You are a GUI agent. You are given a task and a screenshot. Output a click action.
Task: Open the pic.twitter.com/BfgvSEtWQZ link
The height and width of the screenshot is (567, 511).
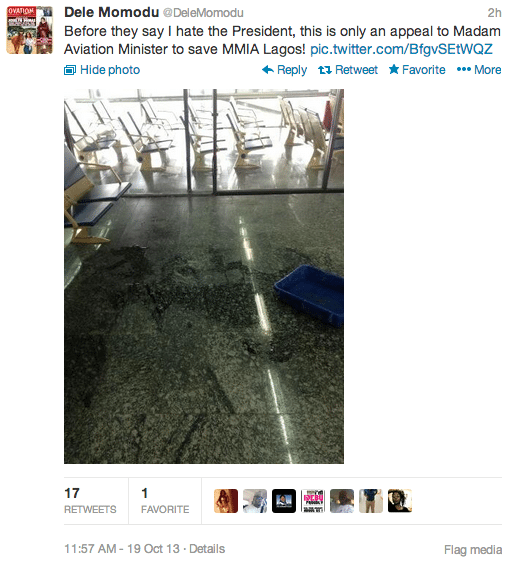click(x=401, y=49)
